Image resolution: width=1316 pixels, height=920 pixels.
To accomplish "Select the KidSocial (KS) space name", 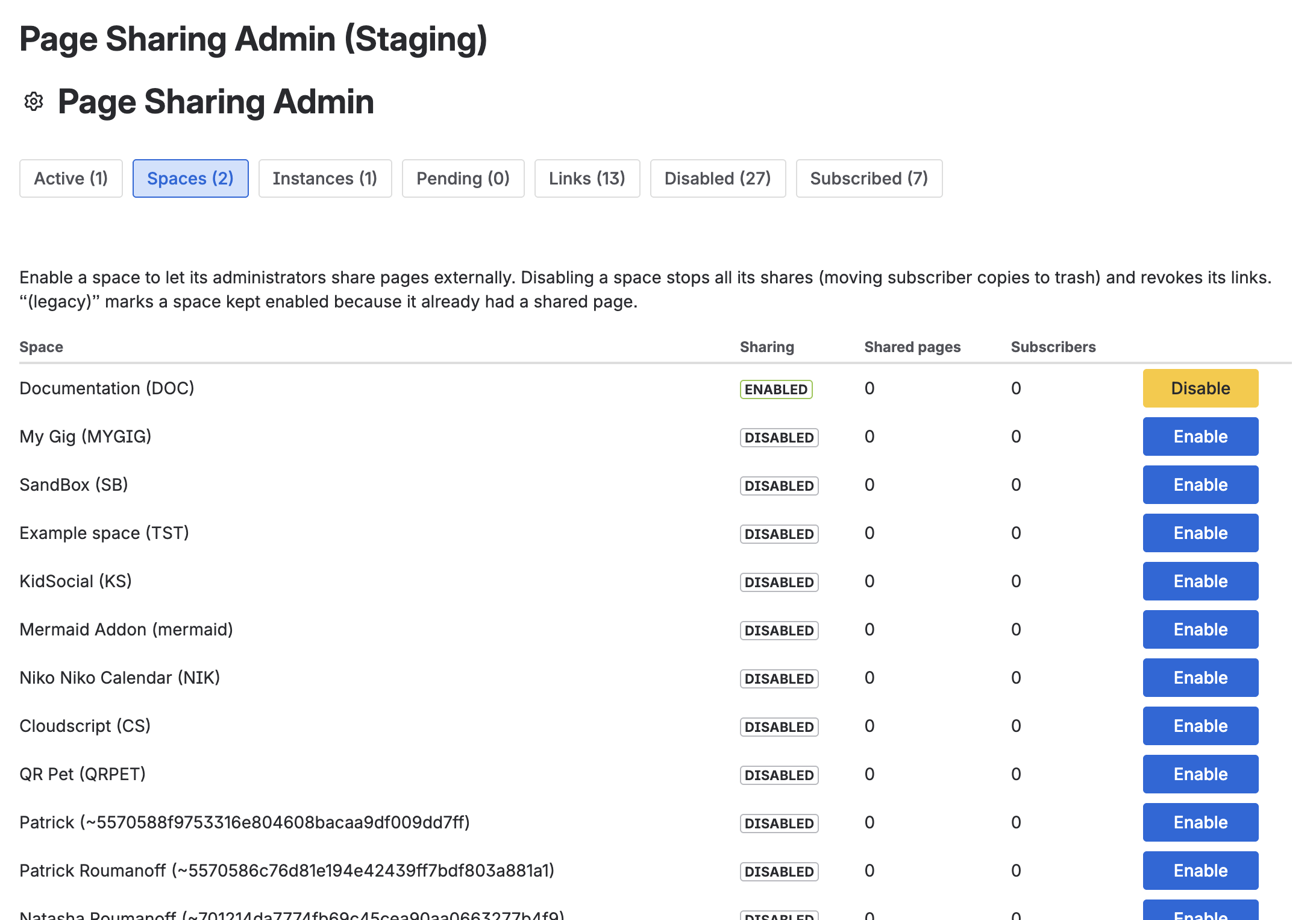I will (x=75, y=581).
